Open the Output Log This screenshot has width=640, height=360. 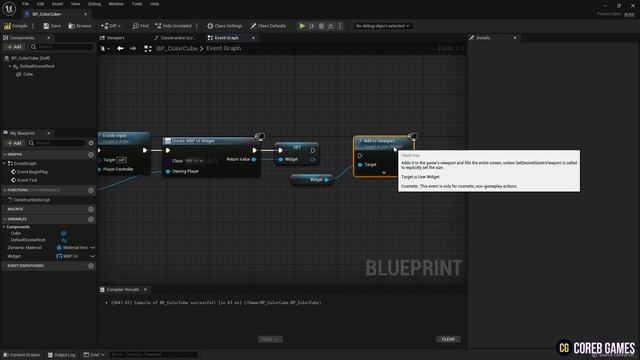[61, 355]
